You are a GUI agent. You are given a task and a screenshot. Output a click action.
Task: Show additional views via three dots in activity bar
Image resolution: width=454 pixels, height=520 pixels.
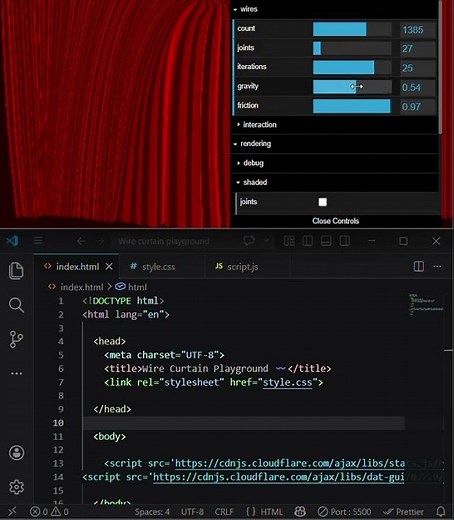16,373
